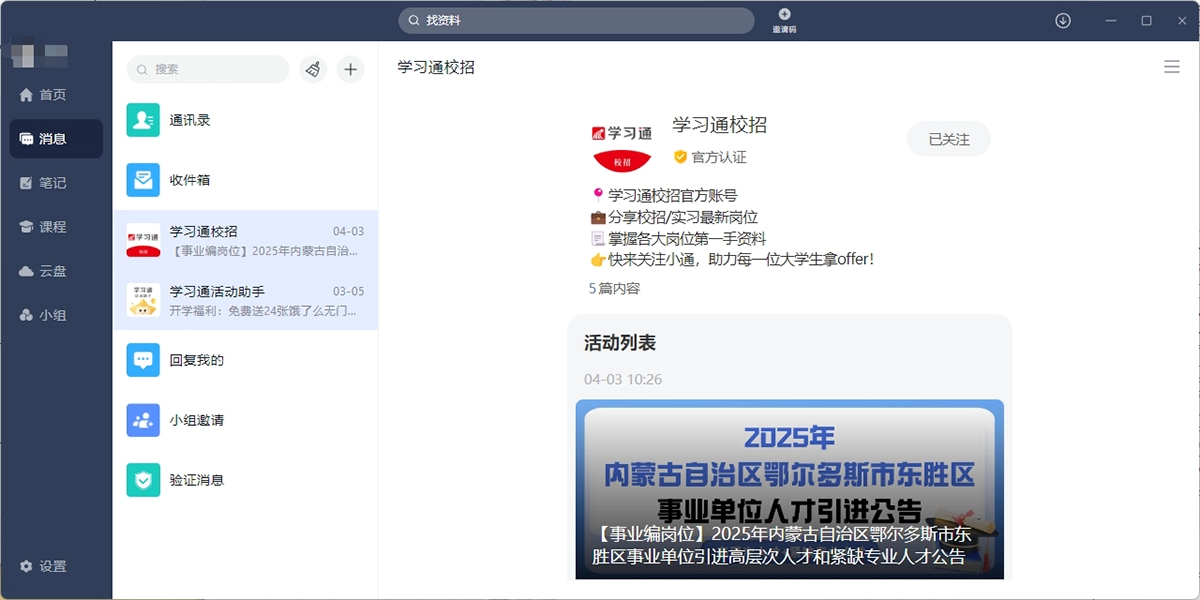
Task: Toggle the 已关注 follow status
Action: point(948,138)
